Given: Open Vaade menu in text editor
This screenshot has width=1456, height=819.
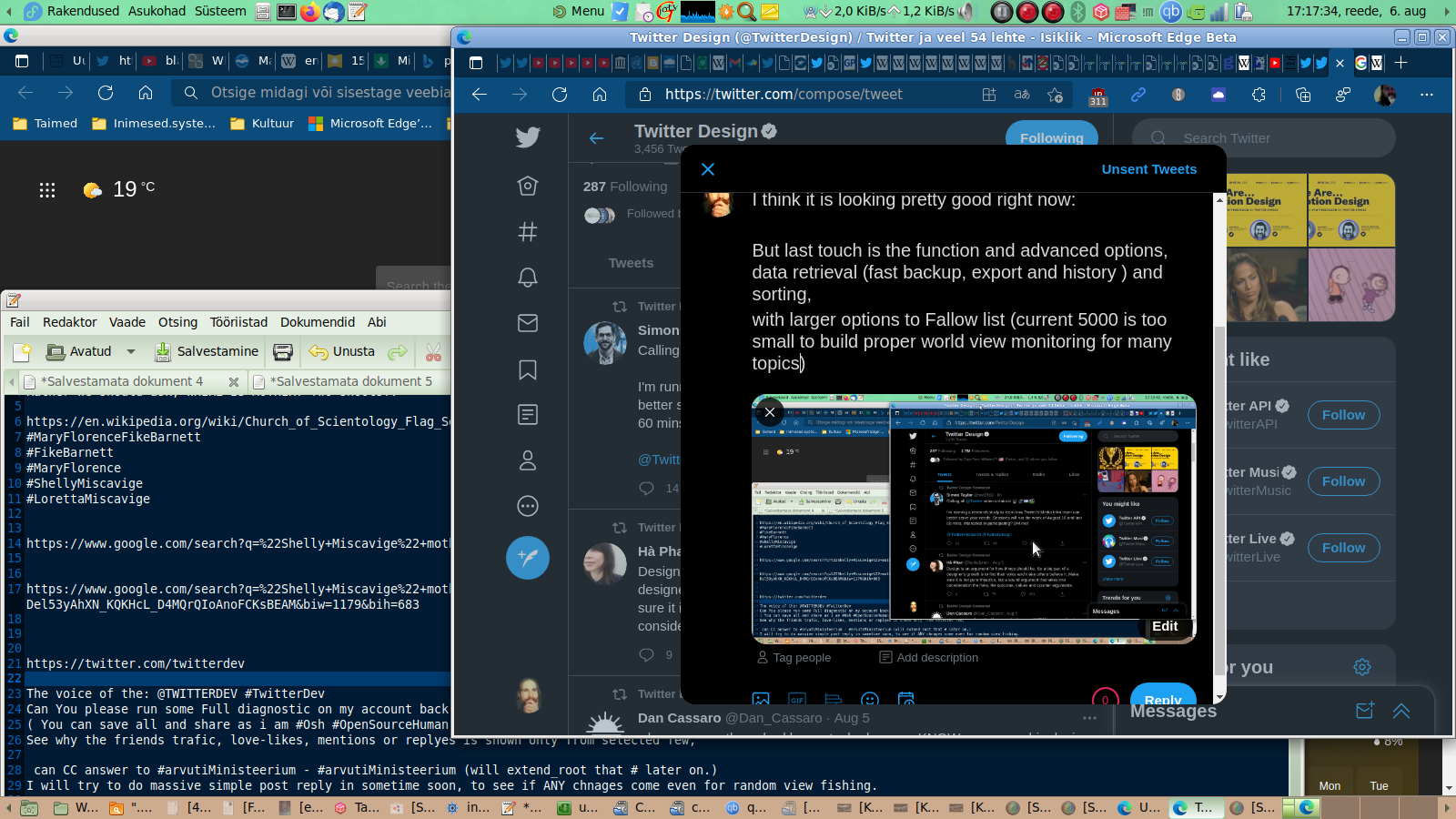Looking at the screenshot, I should coord(127,322).
